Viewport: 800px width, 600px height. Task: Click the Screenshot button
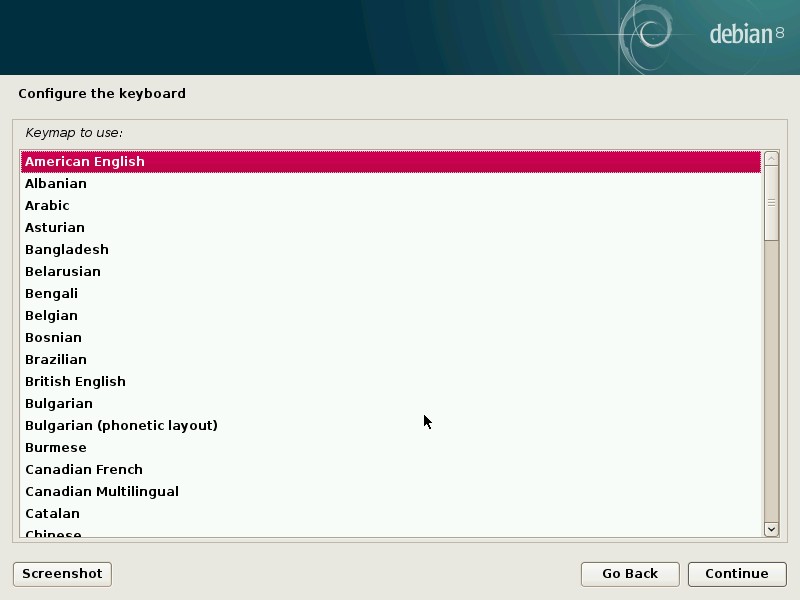[x=62, y=574]
